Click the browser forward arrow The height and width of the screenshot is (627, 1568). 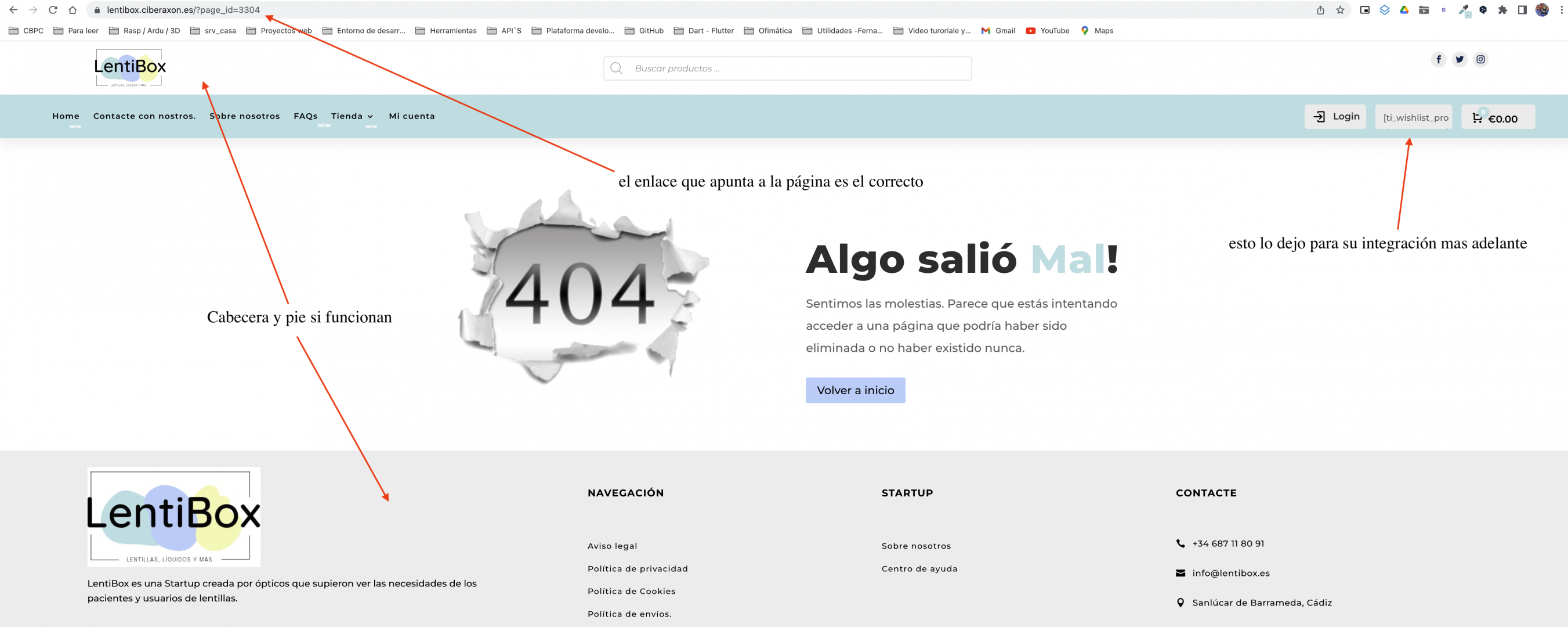[x=33, y=10]
